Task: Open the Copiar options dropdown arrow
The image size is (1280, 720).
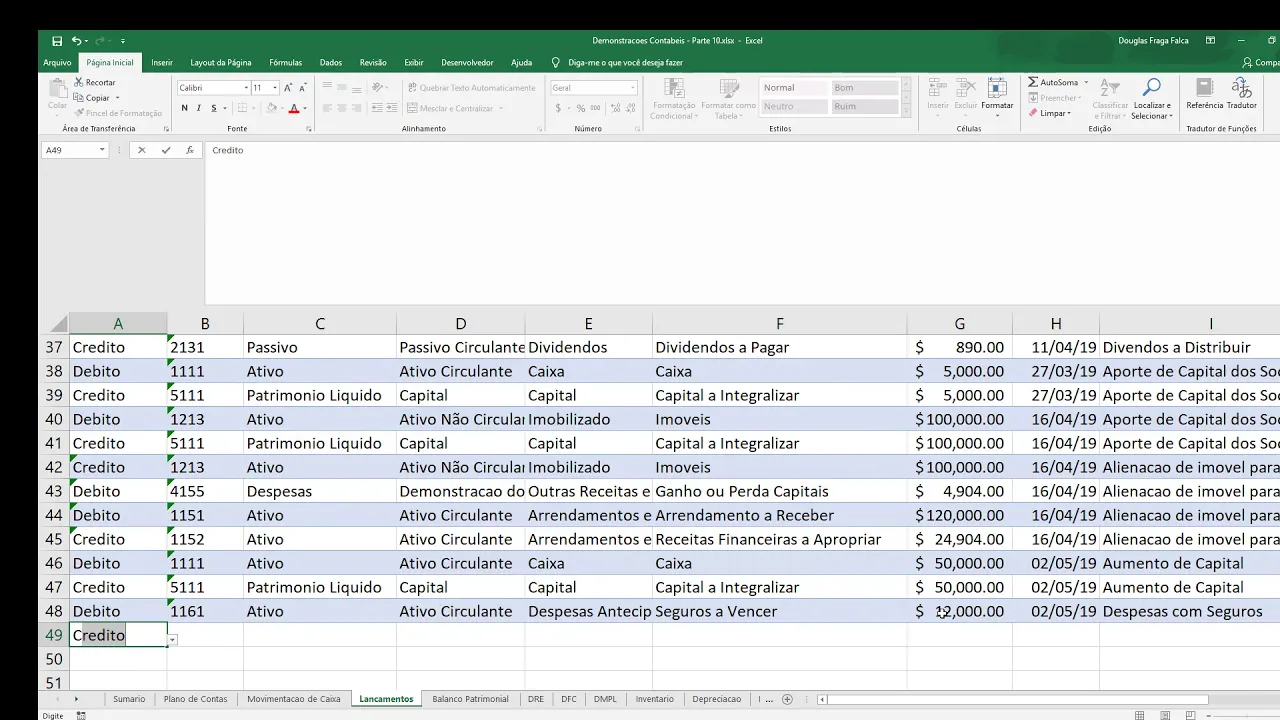Action: (x=117, y=98)
